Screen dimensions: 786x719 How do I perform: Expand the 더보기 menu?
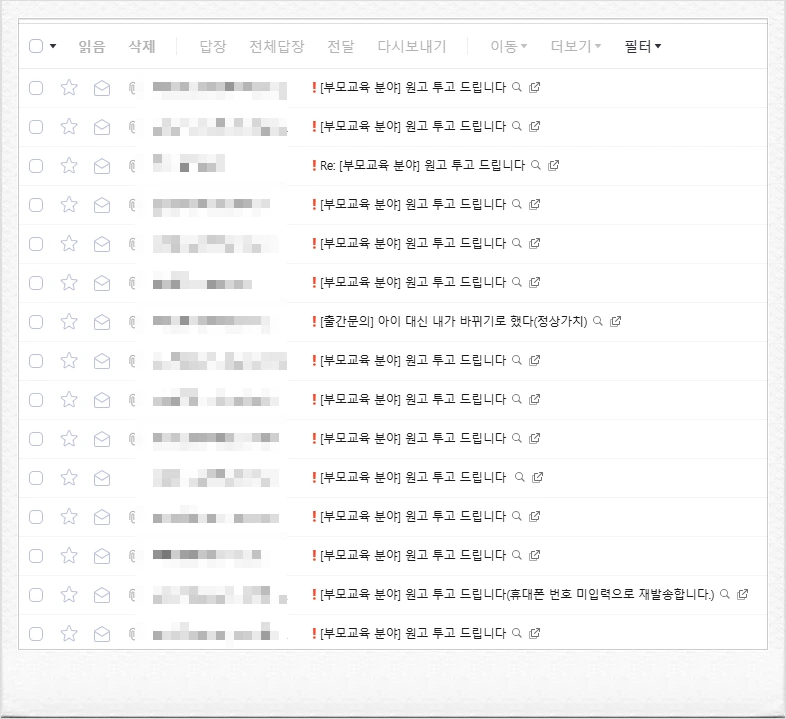click(575, 47)
